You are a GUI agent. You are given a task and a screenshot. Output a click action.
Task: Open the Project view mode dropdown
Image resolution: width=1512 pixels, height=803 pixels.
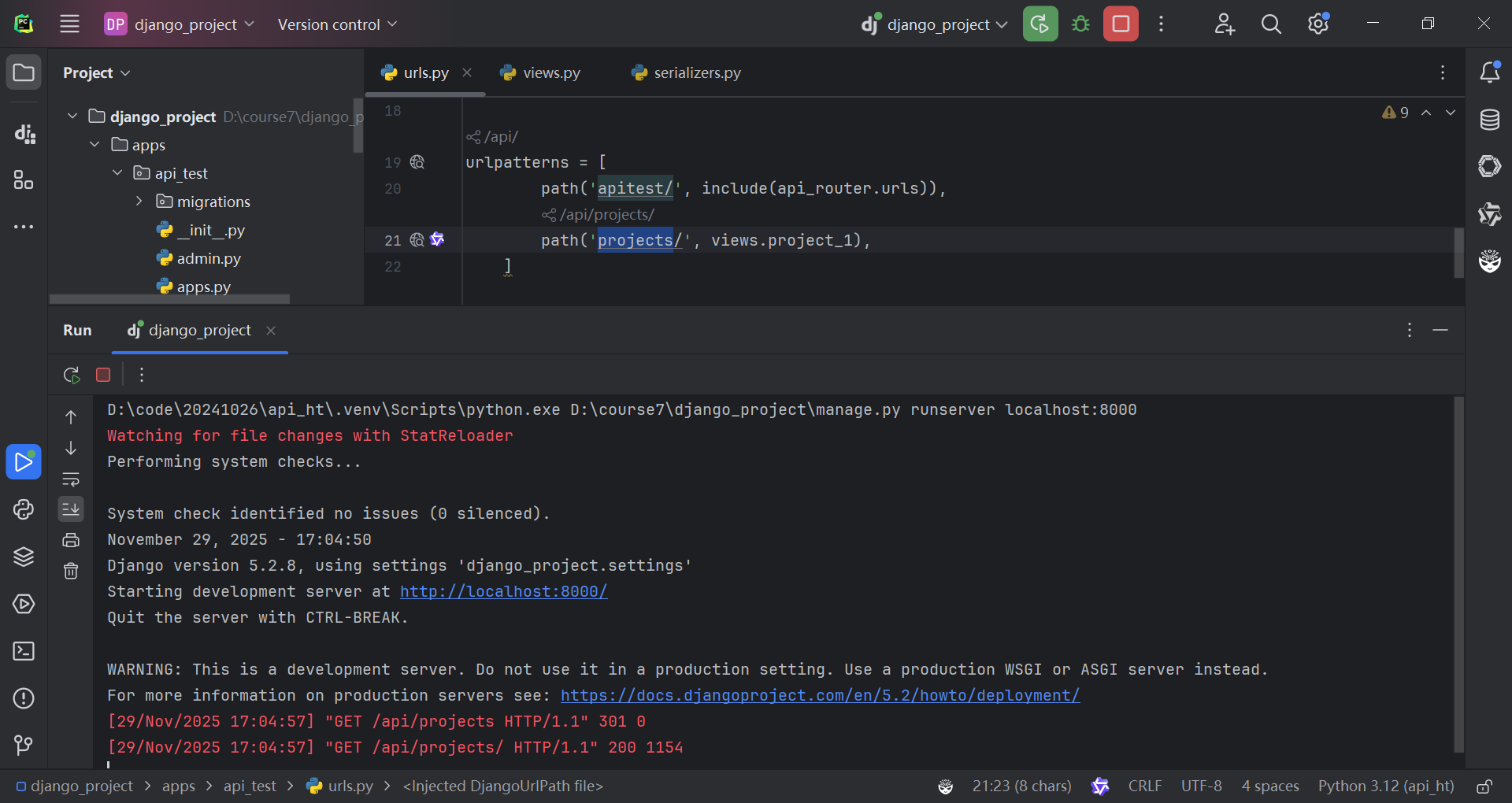tap(96, 73)
